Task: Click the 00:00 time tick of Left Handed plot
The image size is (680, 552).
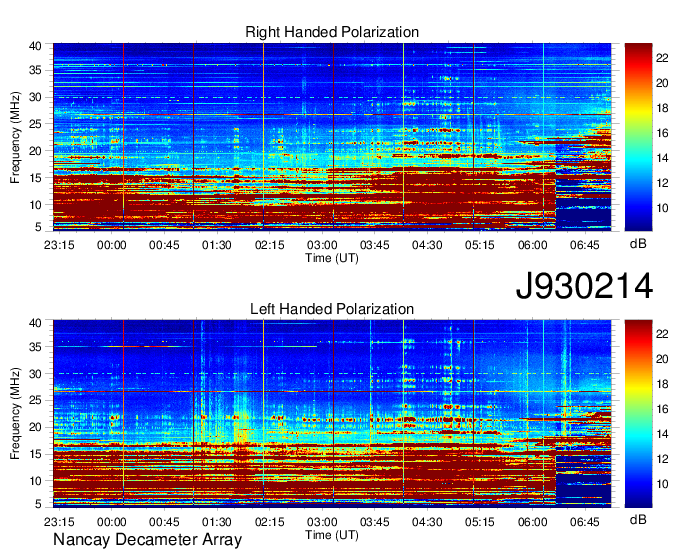Action: pyautogui.click(x=111, y=522)
